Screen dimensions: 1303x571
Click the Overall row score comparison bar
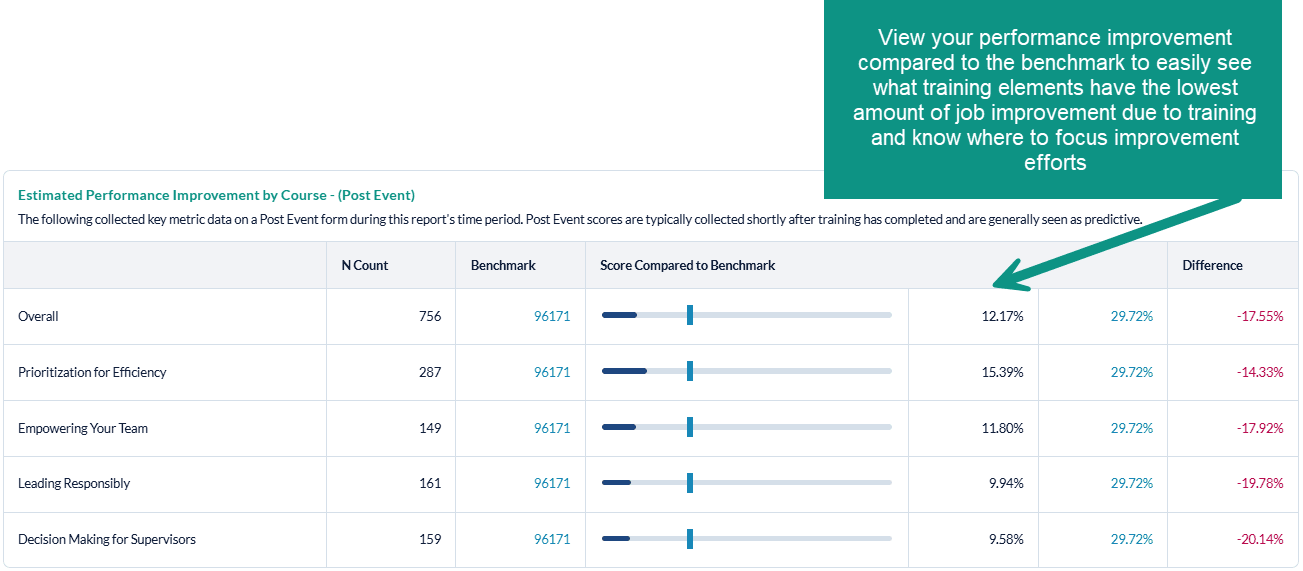coord(746,316)
